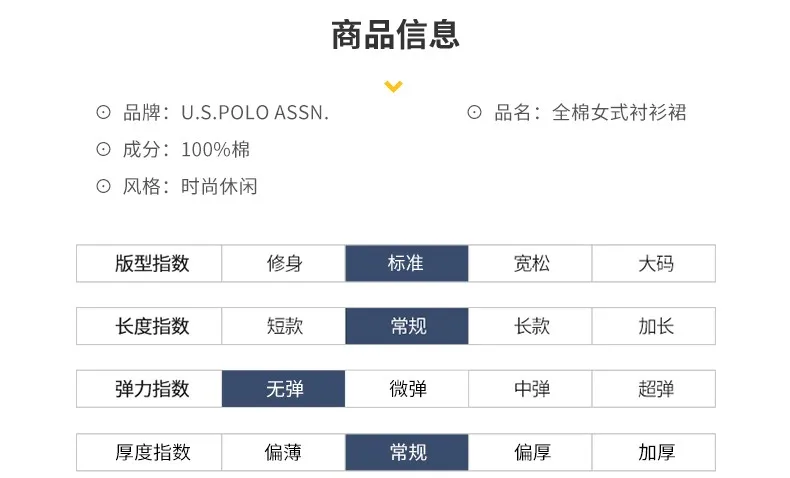This screenshot has height=478, width=790.
Task: Select 修身 in the fit index row
Action: 284,264
